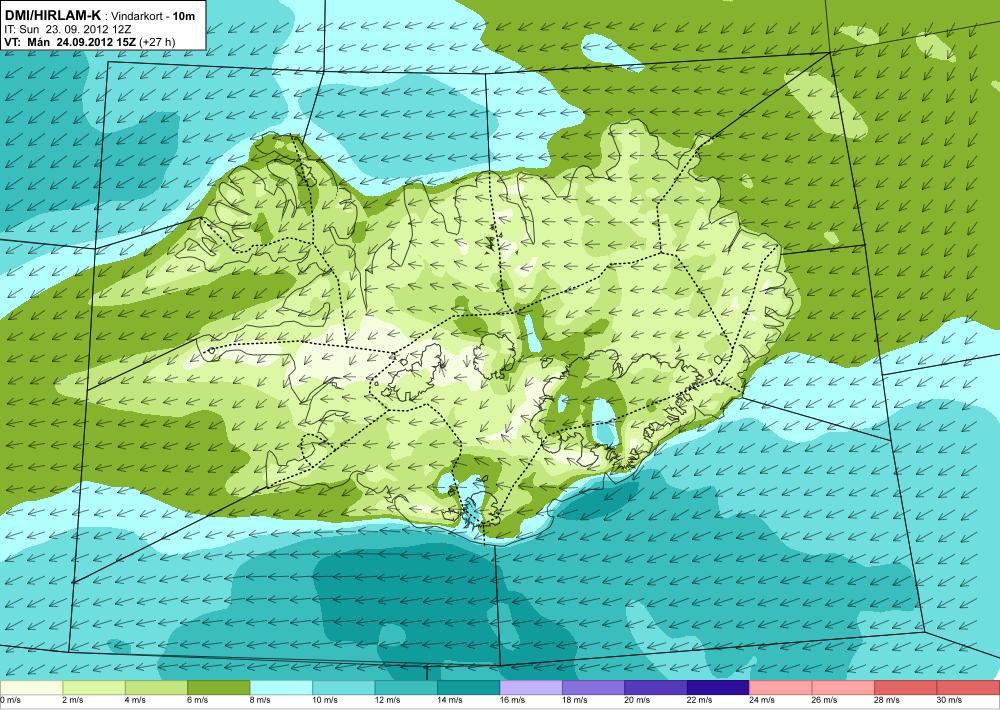Click the '24 m/s' legend label

(763, 700)
